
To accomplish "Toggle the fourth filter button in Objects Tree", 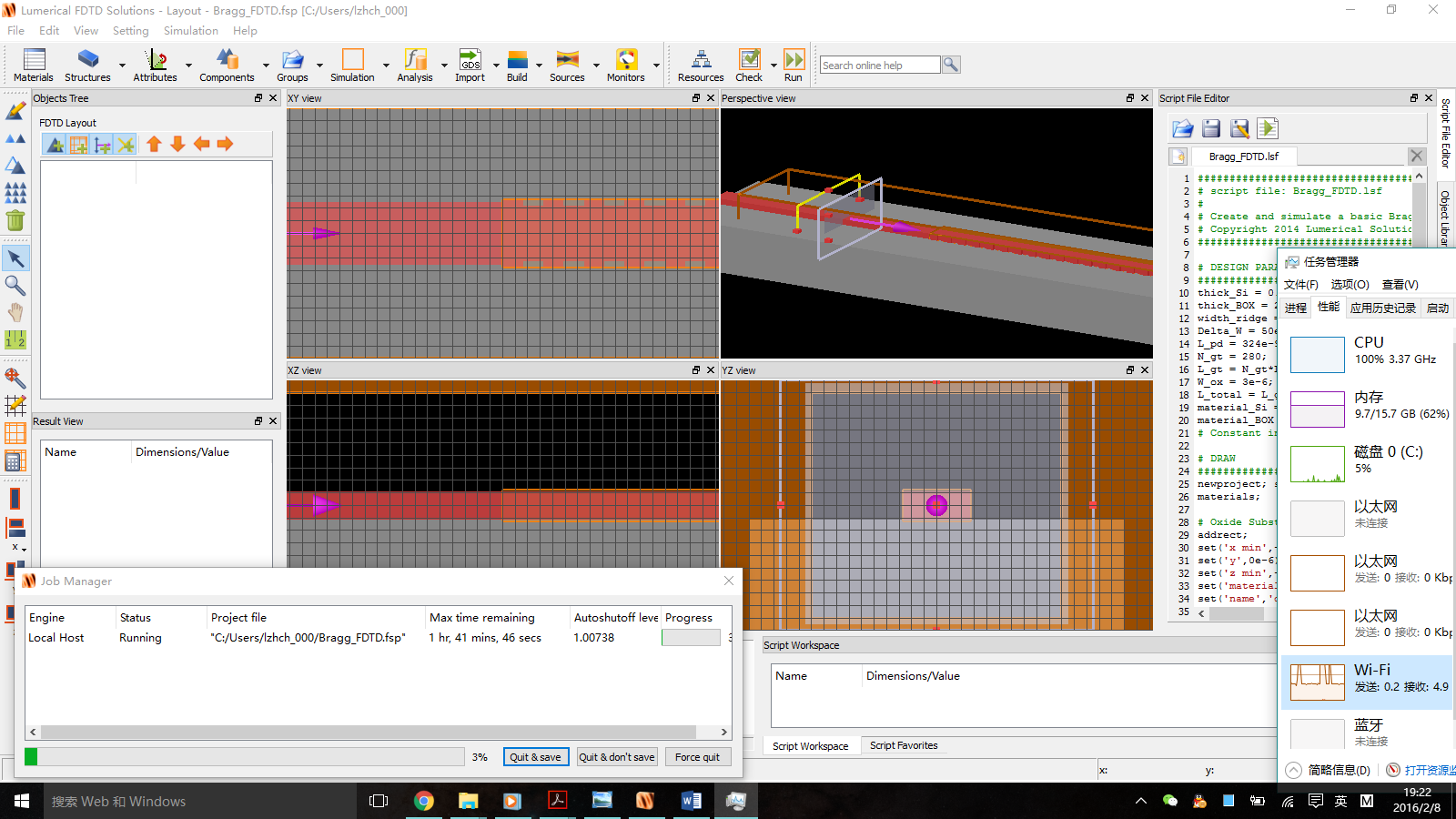I will (x=126, y=144).
